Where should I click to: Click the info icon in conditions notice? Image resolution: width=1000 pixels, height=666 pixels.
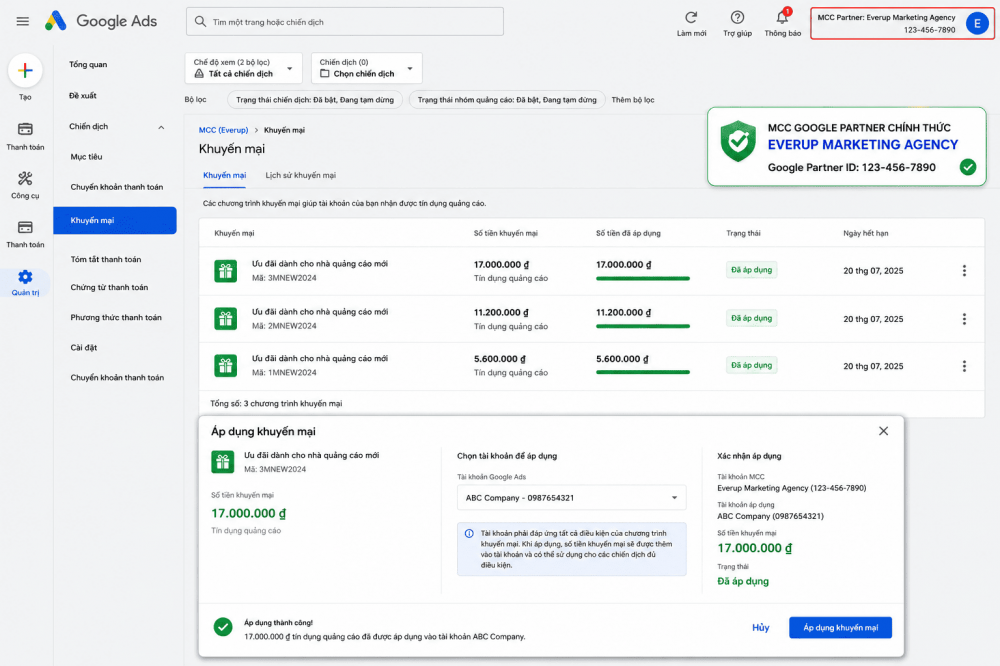(469, 533)
